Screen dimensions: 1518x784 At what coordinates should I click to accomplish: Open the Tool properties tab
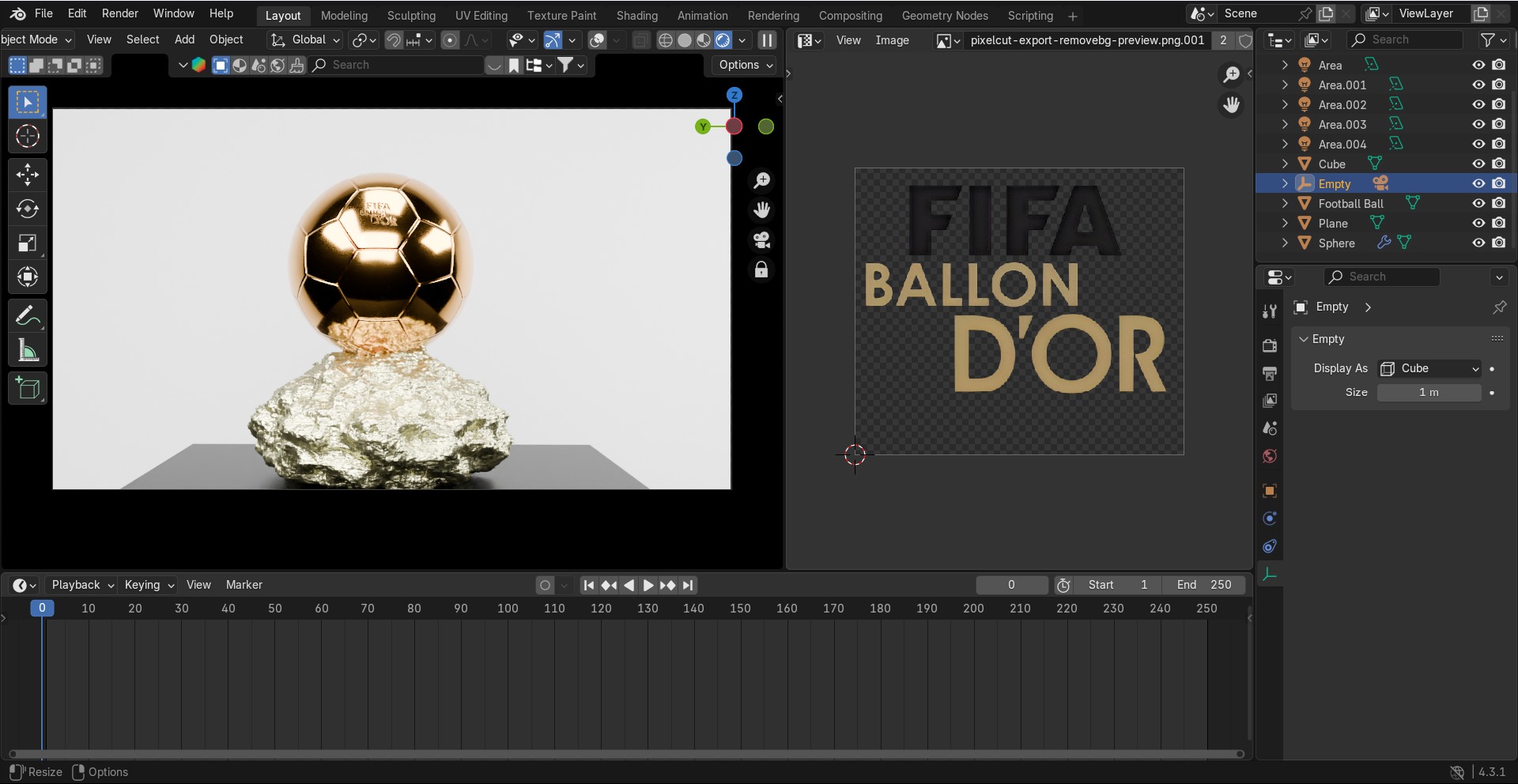[x=1270, y=311]
